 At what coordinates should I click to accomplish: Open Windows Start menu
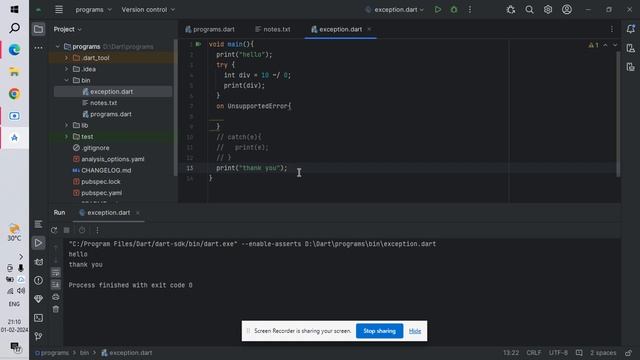coord(14,9)
